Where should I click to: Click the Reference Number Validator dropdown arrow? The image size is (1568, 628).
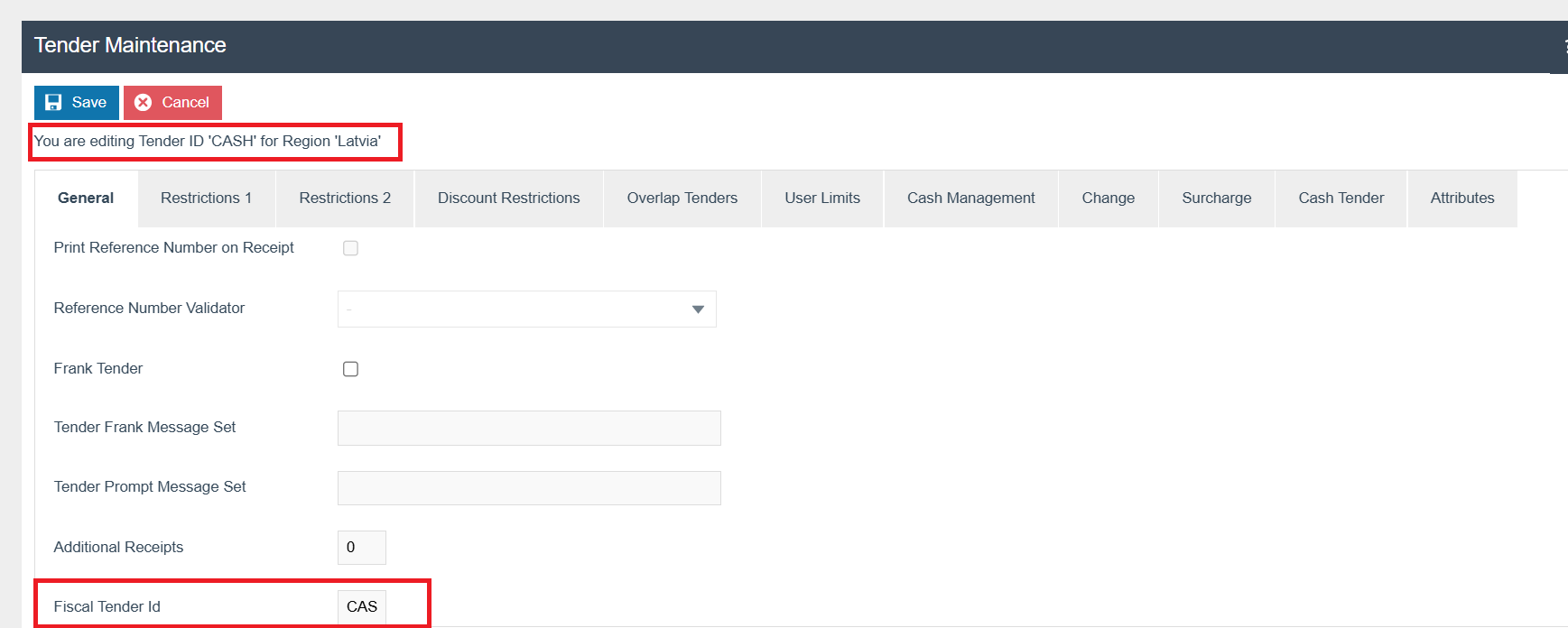click(697, 309)
